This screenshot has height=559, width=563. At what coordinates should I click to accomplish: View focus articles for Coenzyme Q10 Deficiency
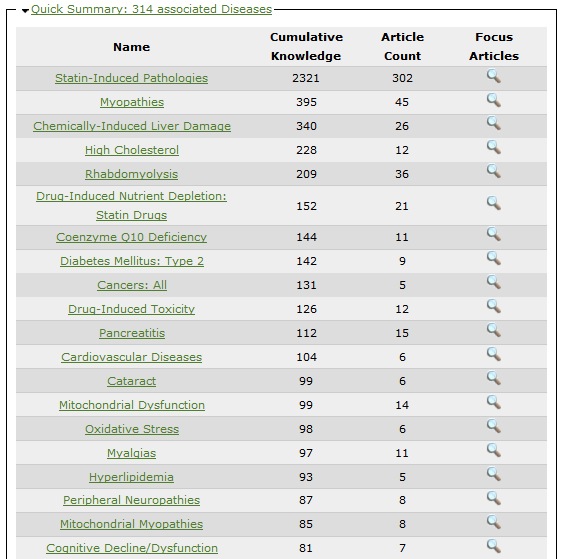coord(494,234)
